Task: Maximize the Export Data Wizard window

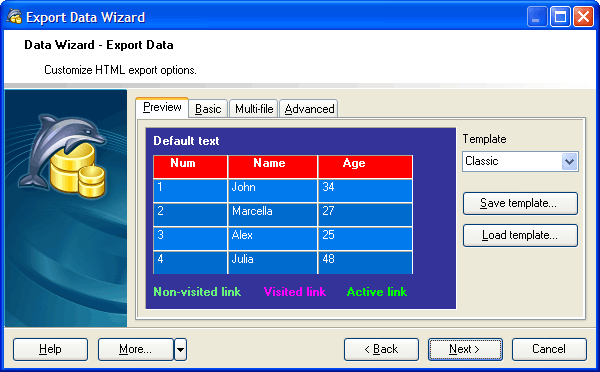Action: tap(560, 17)
